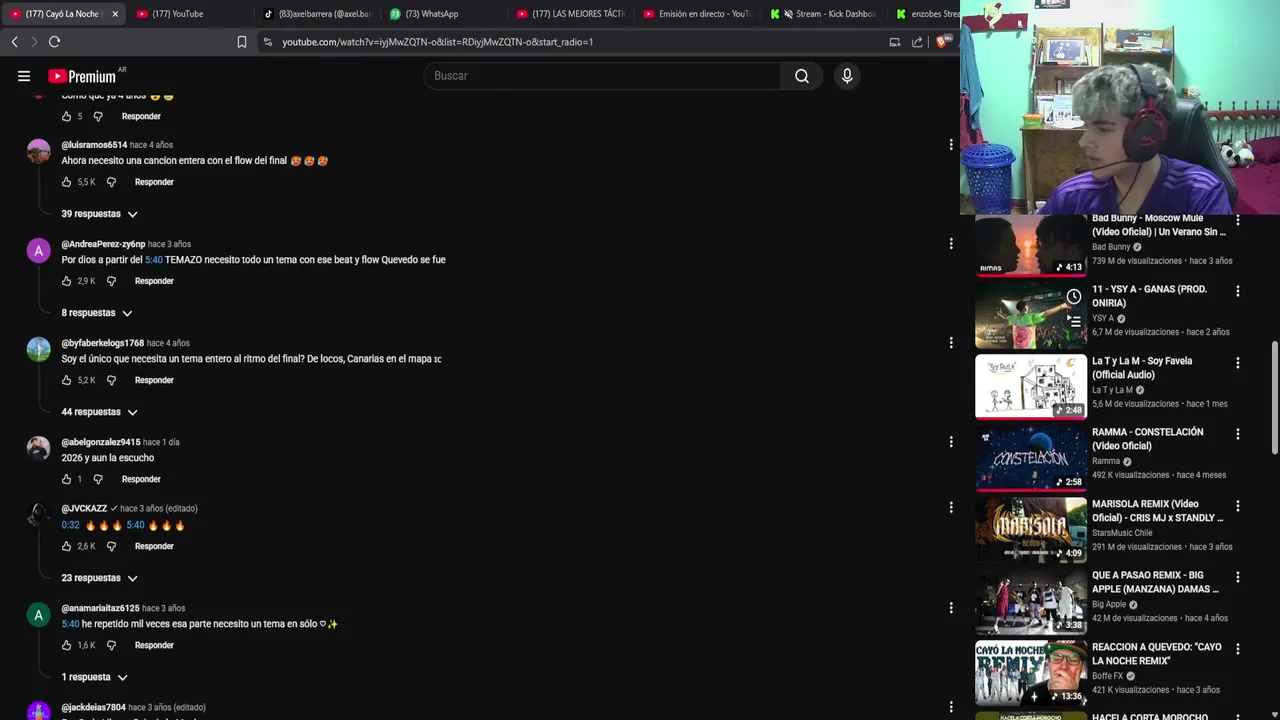
Task: Open profile avatar of @anamariaitaz6125
Action: (x=38, y=615)
